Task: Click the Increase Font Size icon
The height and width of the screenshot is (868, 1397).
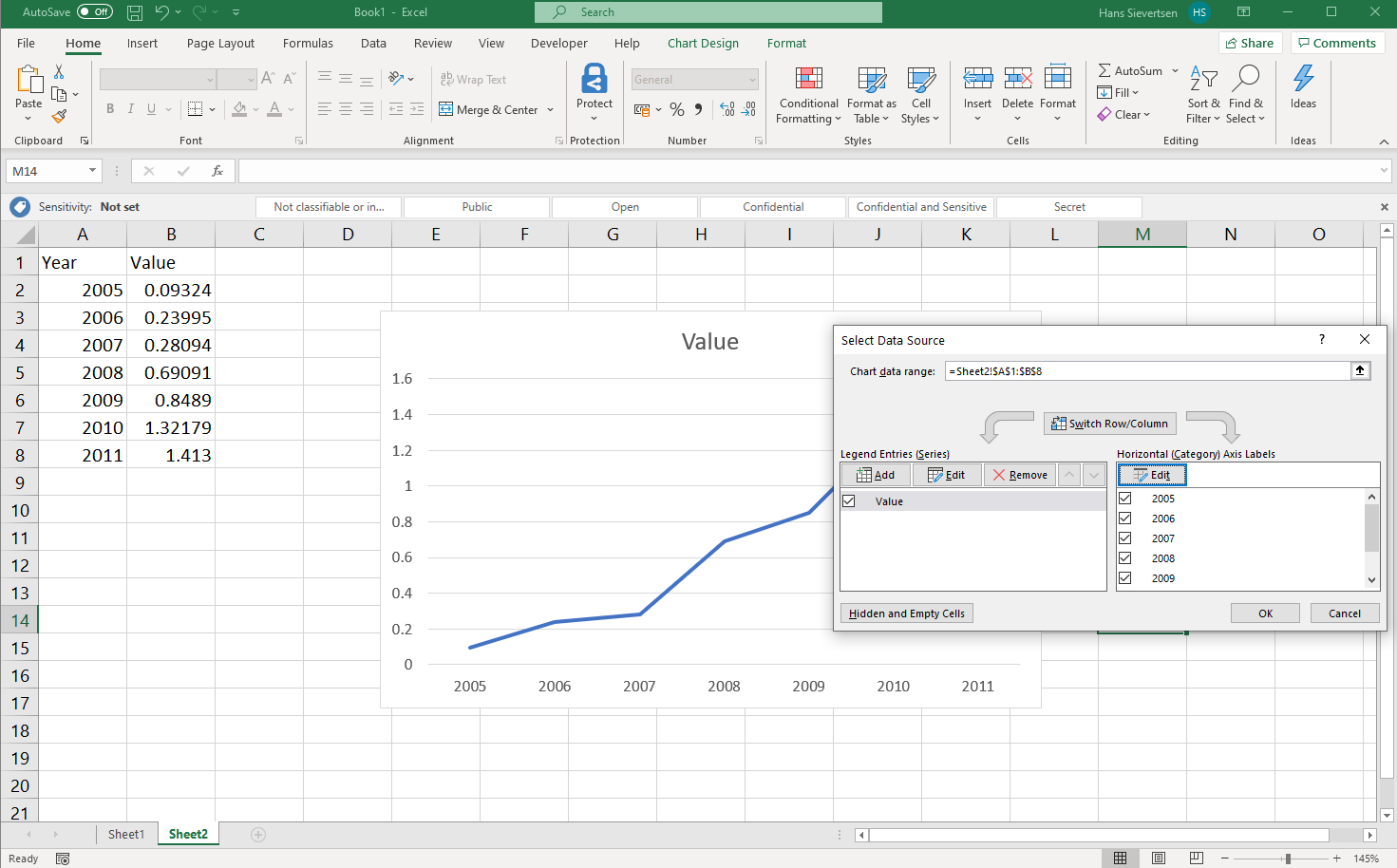Action: tap(268, 79)
